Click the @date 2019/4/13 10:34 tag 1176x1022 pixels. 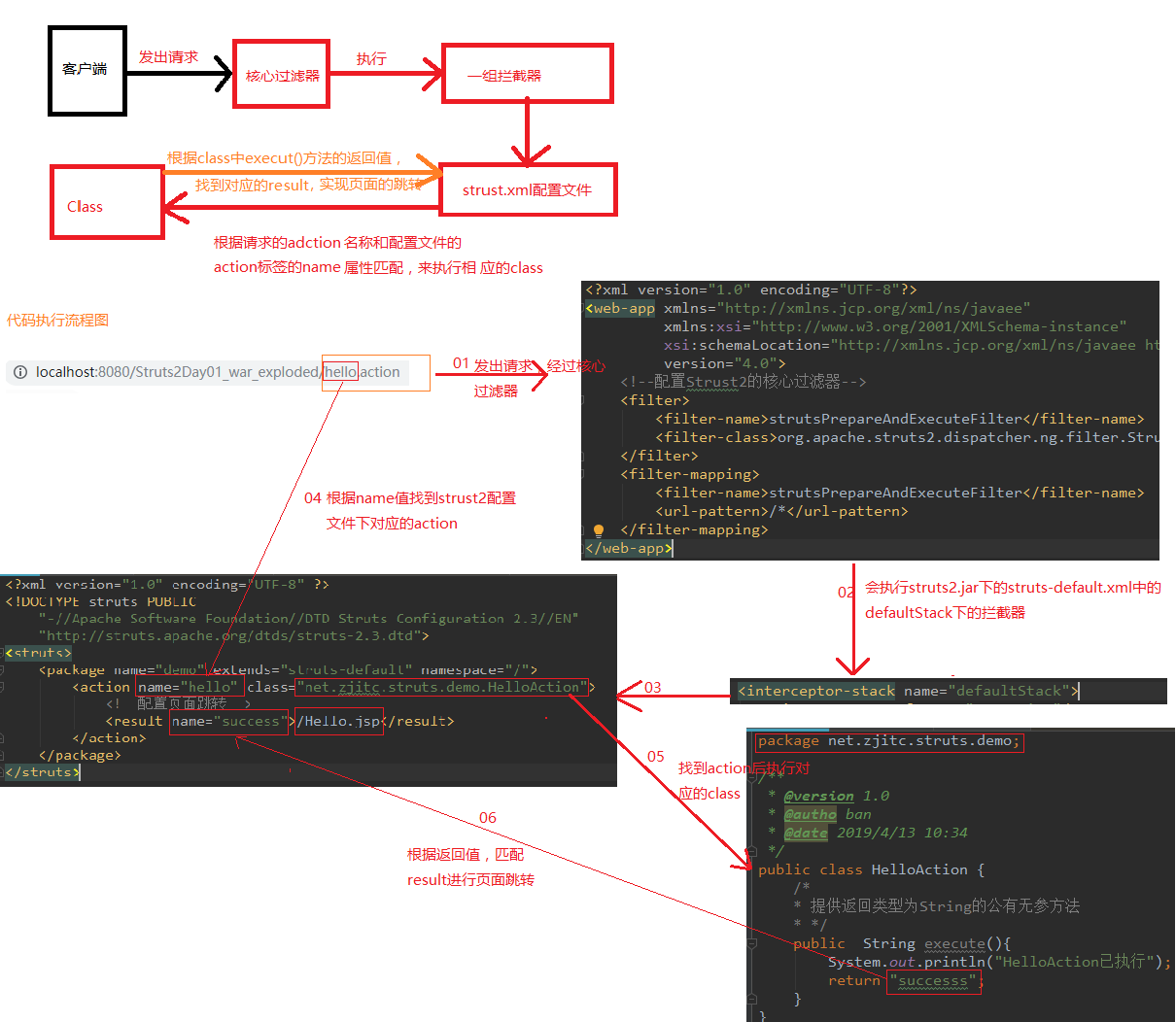pyautogui.click(x=876, y=833)
